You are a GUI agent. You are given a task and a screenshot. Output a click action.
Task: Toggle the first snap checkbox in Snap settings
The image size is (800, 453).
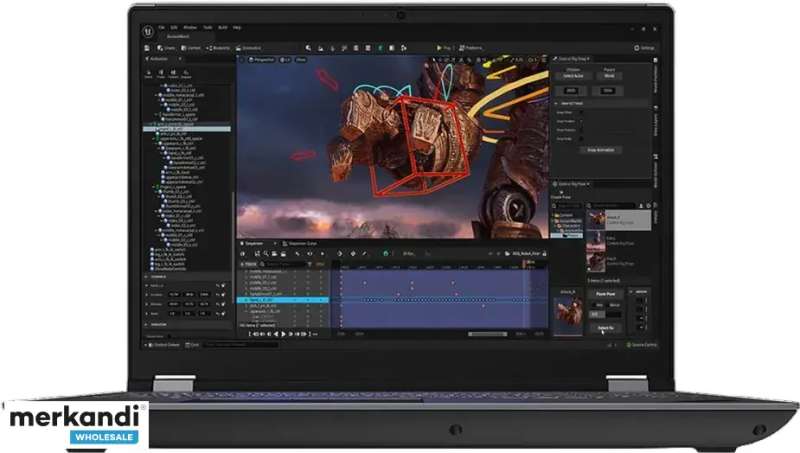(x=581, y=113)
